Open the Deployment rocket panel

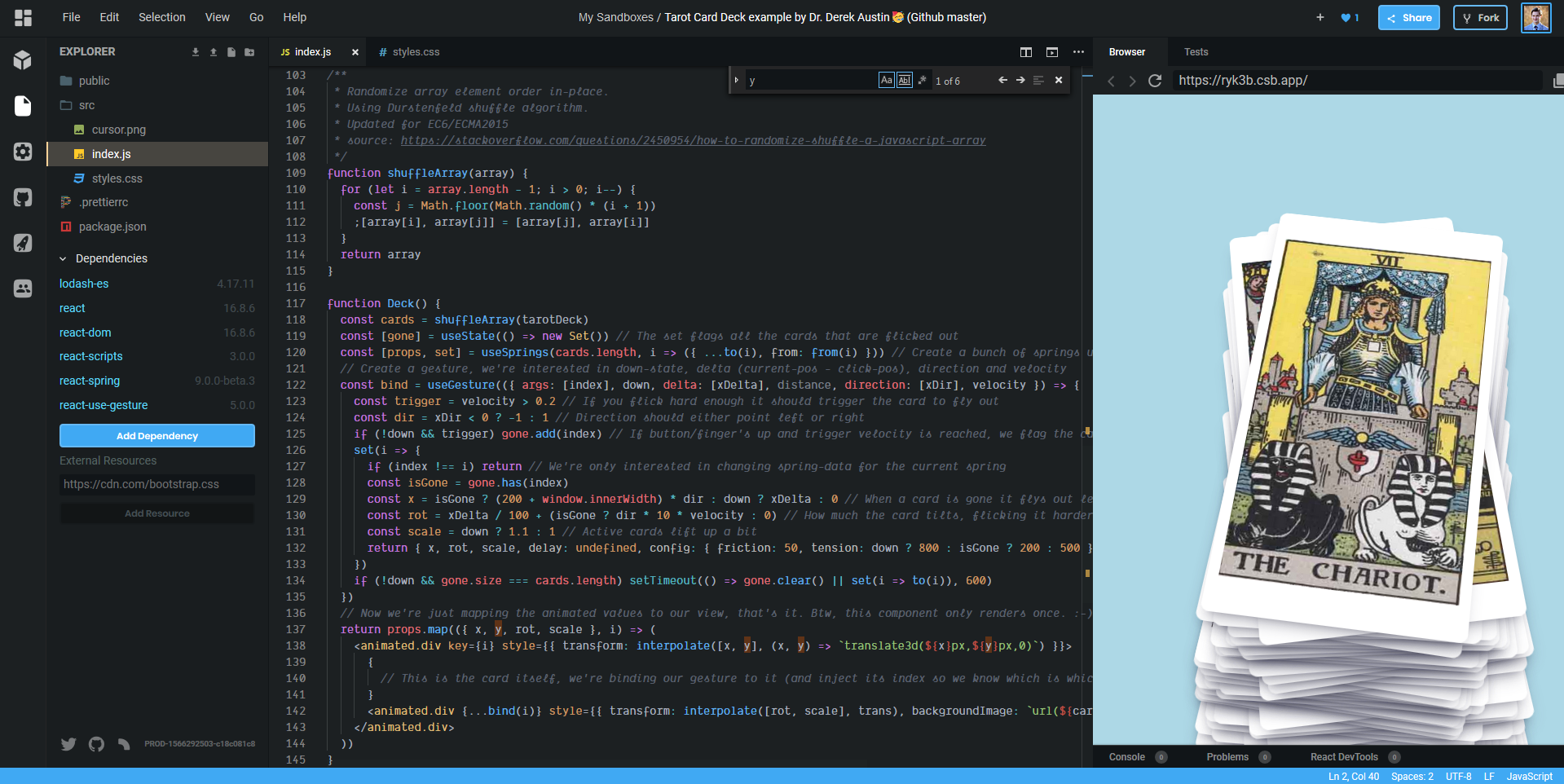point(23,243)
